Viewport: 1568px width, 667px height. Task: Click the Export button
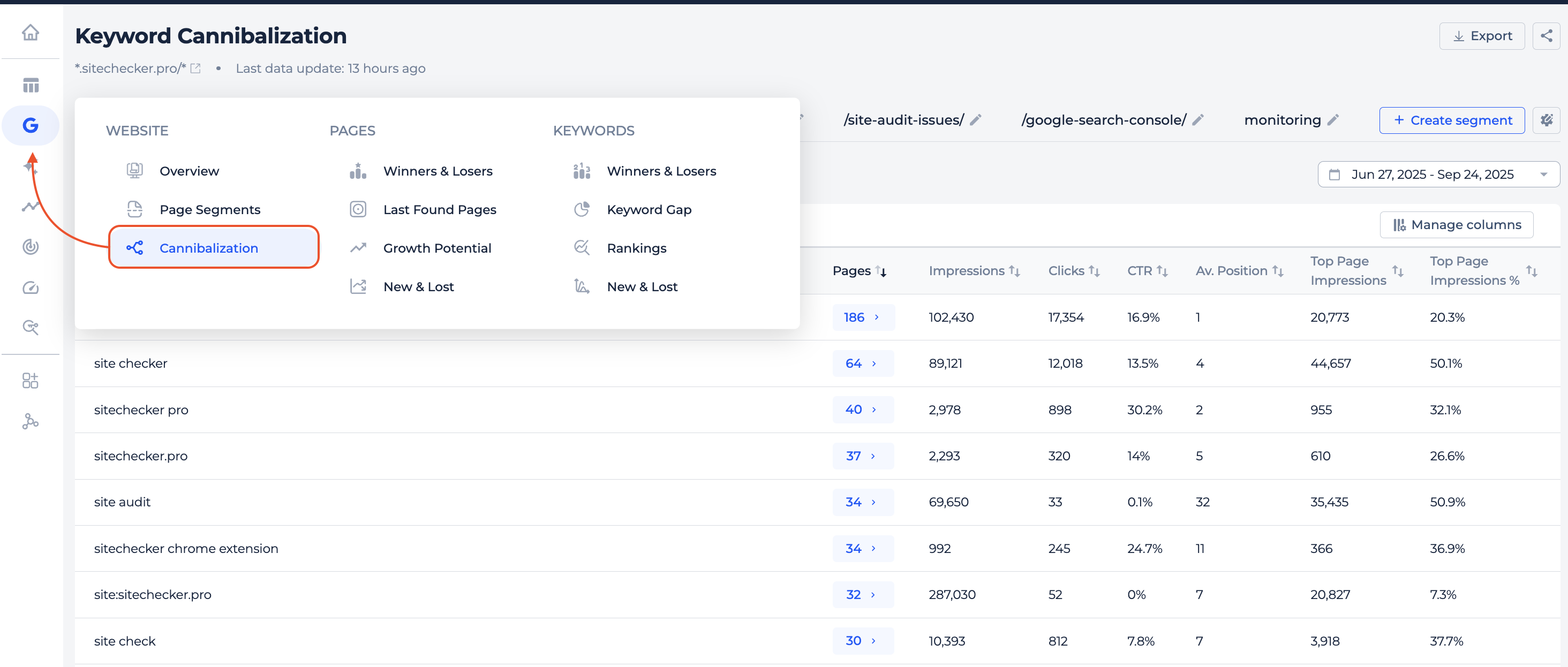(x=1482, y=36)
